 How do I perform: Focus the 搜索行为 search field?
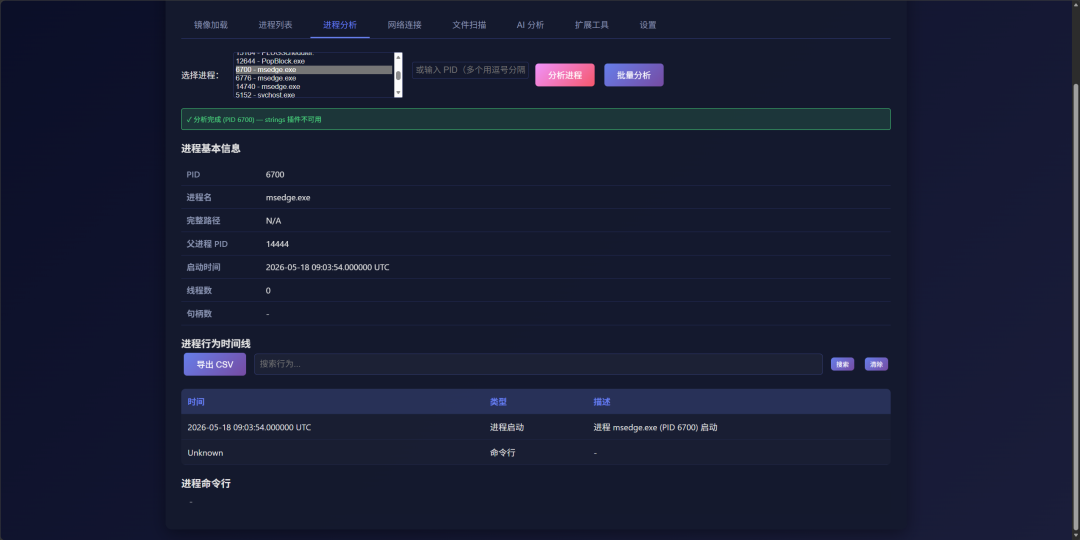click(538, 364)
